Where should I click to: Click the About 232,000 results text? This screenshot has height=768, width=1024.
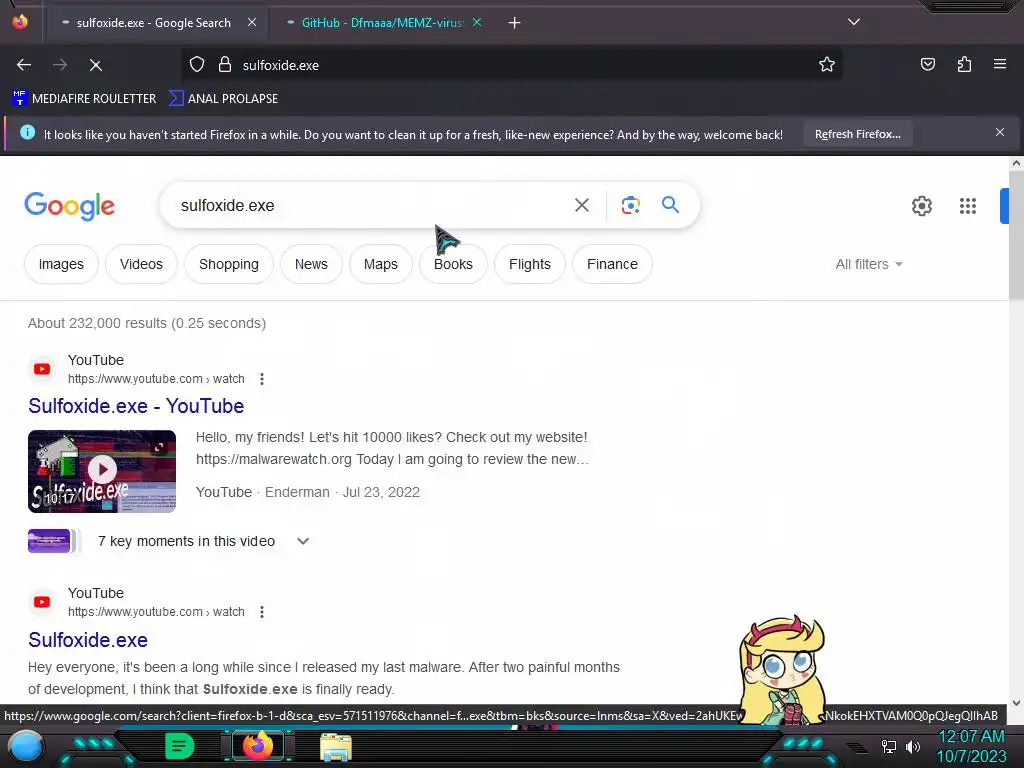point(147,323)
